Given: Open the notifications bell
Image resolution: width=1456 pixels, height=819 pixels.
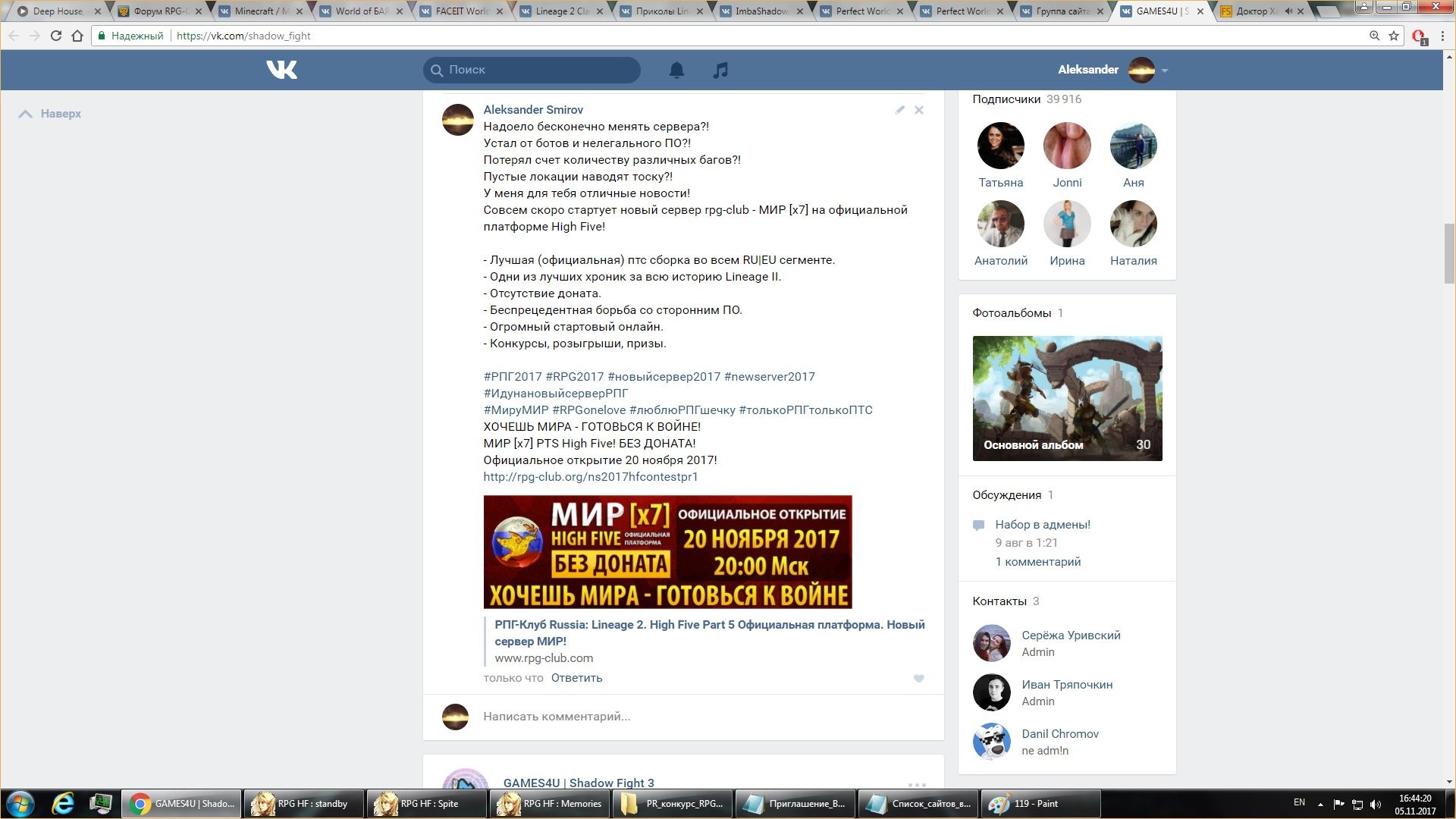Looking at the screenshot, I should click(676, 70).
